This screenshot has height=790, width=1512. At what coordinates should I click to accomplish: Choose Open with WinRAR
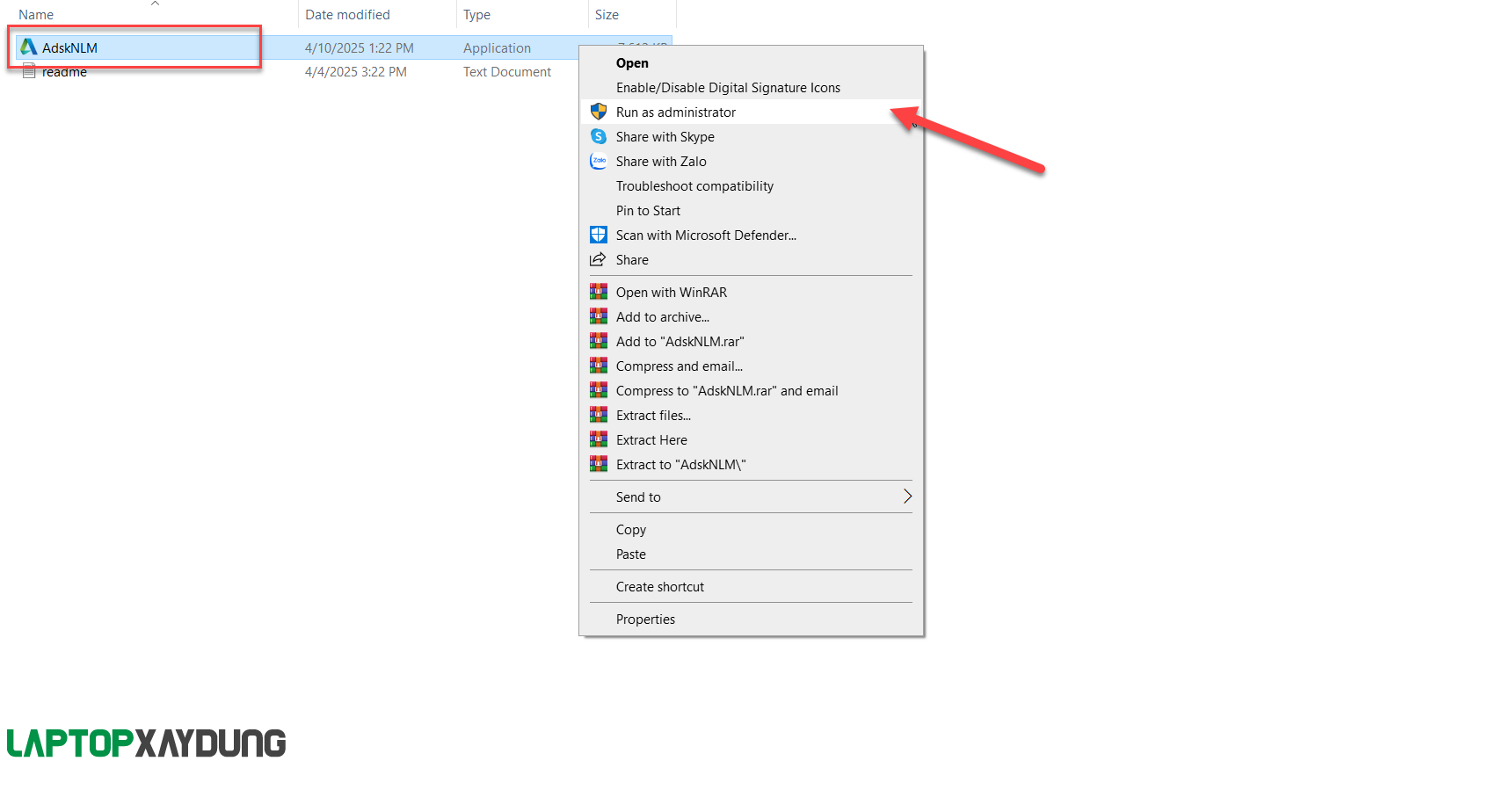[751, 293]
